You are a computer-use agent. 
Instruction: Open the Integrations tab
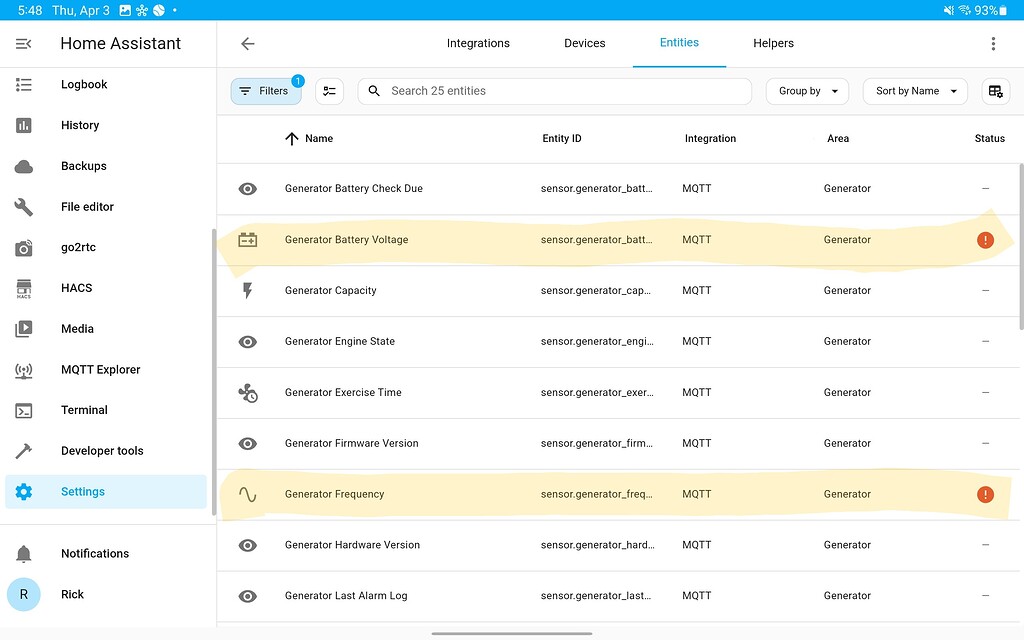tap(478, 43)
